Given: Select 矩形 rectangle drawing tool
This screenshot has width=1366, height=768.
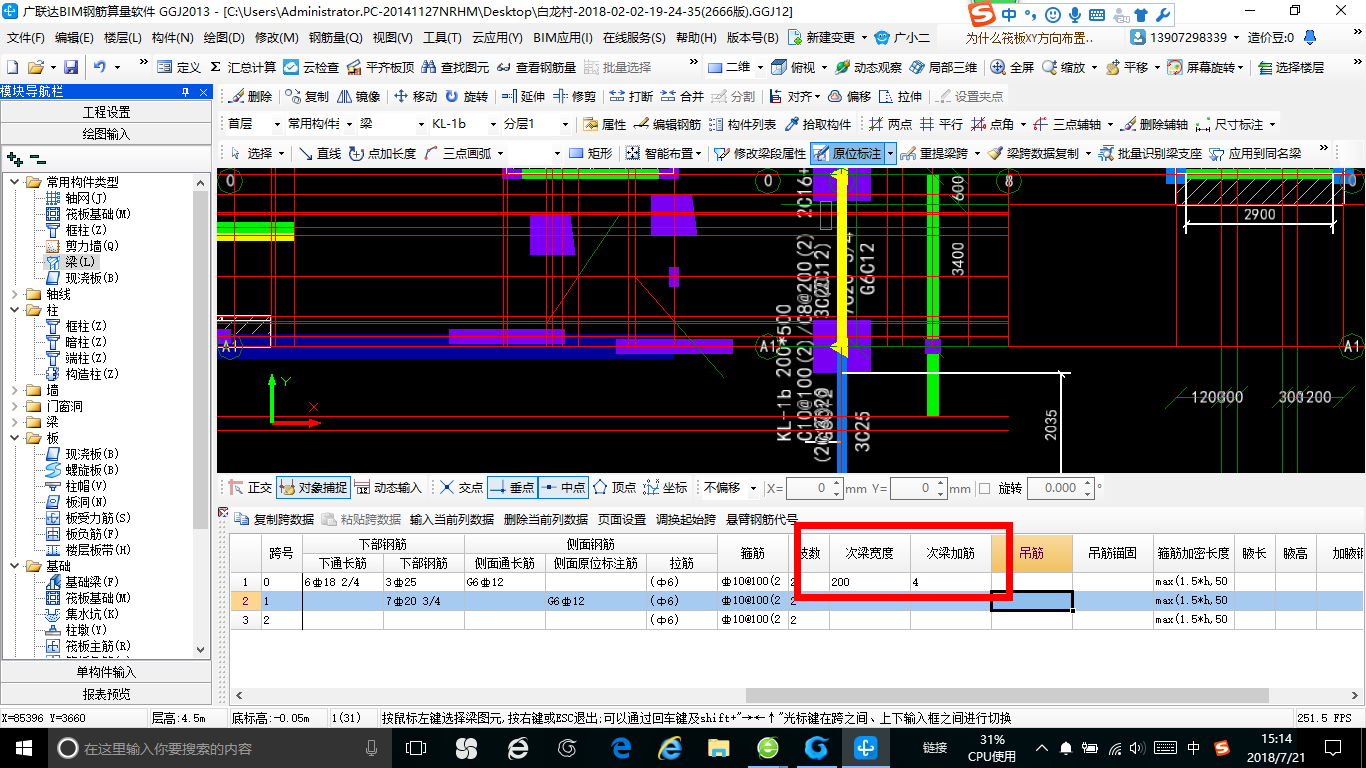Looking at the screenshot, I should 590,153.
